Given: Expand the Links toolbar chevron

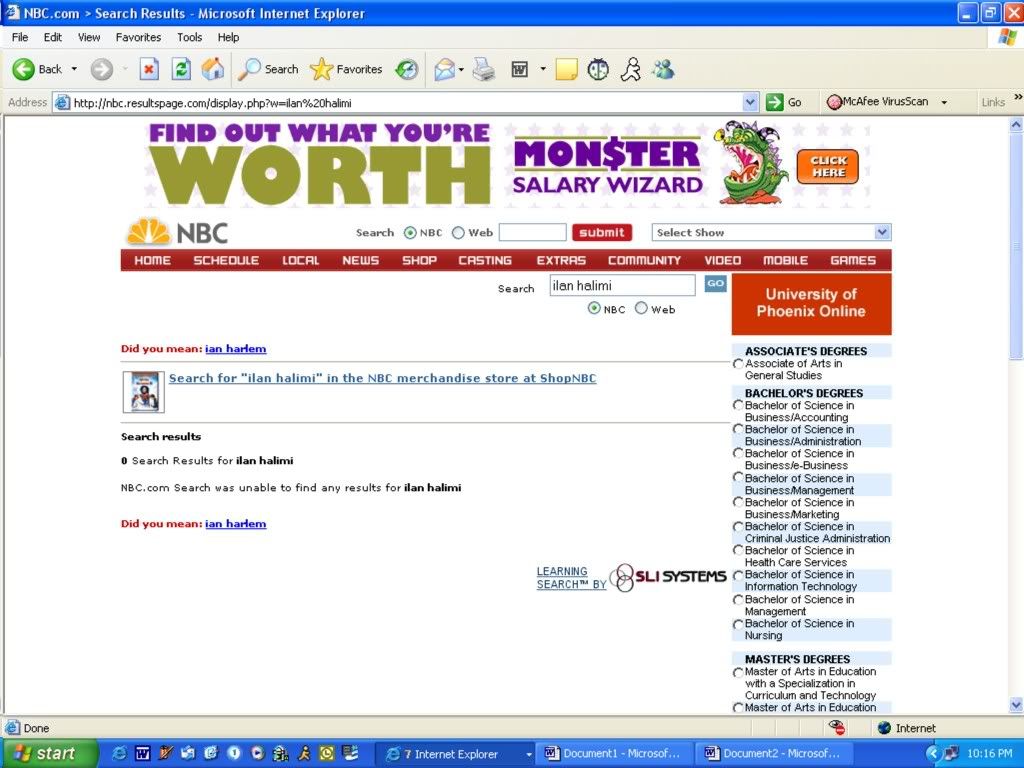Looking at the screenshot, I should 1017,97.
